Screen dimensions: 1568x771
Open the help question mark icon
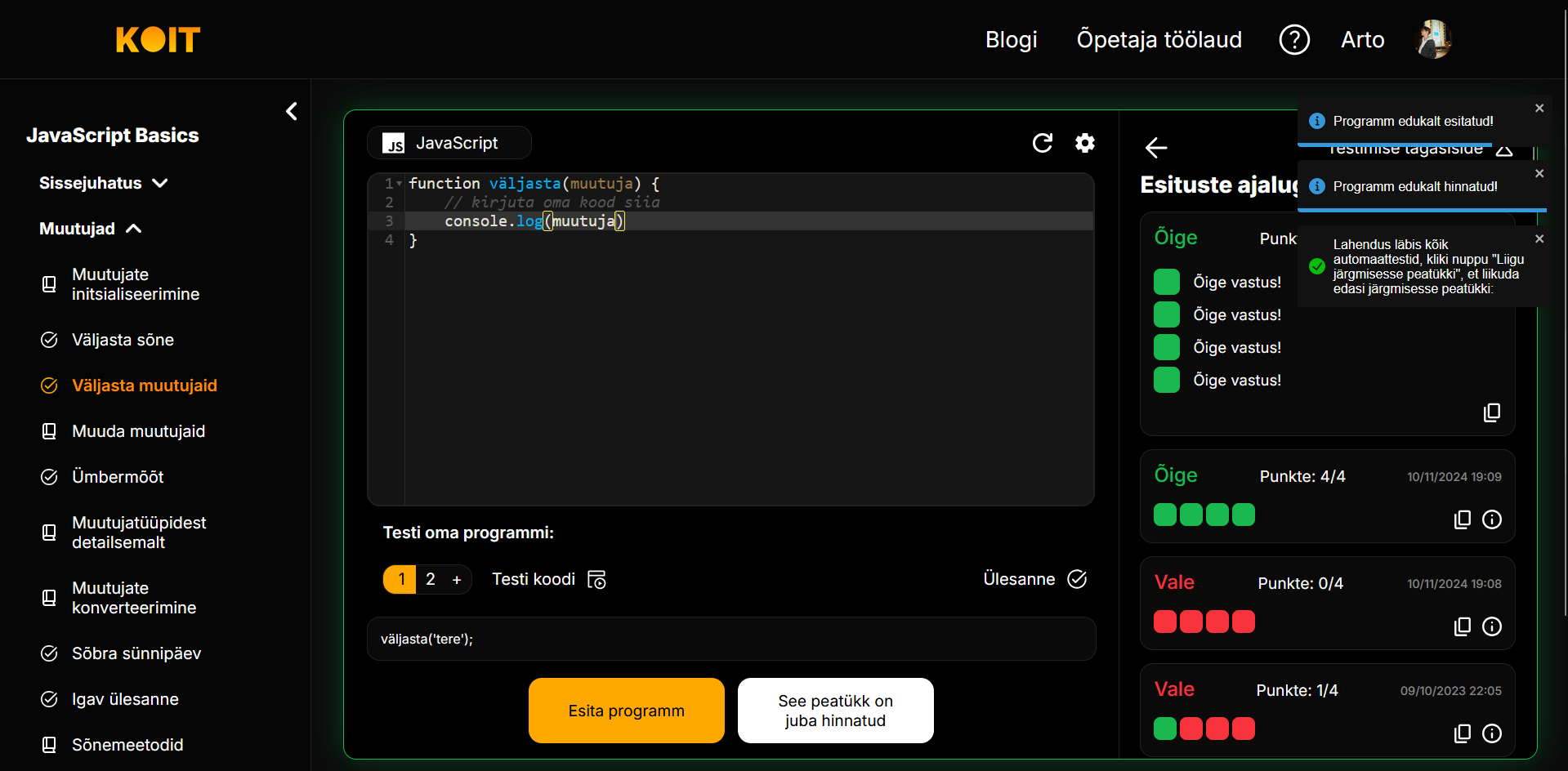tap(1293, 39)
